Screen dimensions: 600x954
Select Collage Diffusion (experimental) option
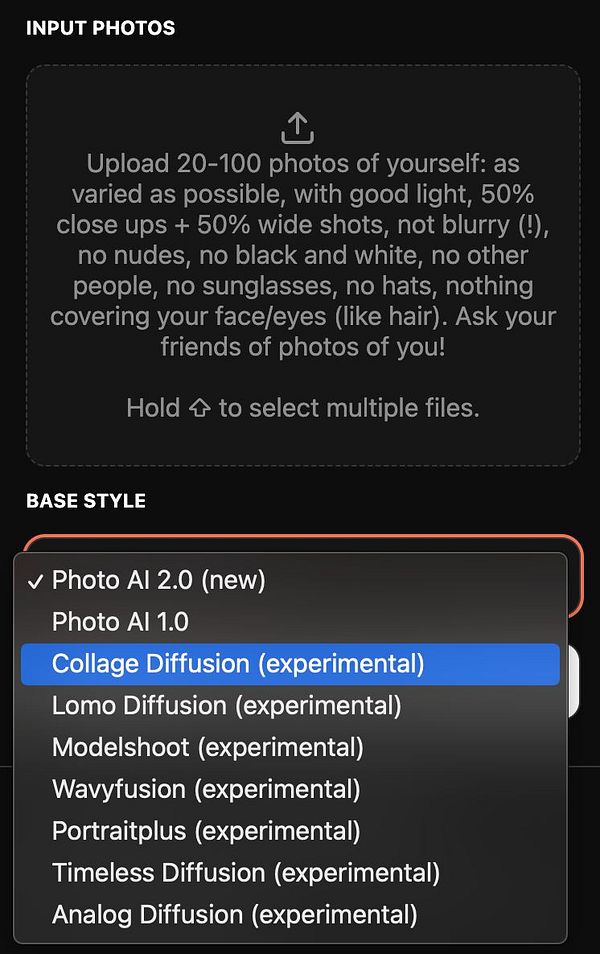click(238, 664)
